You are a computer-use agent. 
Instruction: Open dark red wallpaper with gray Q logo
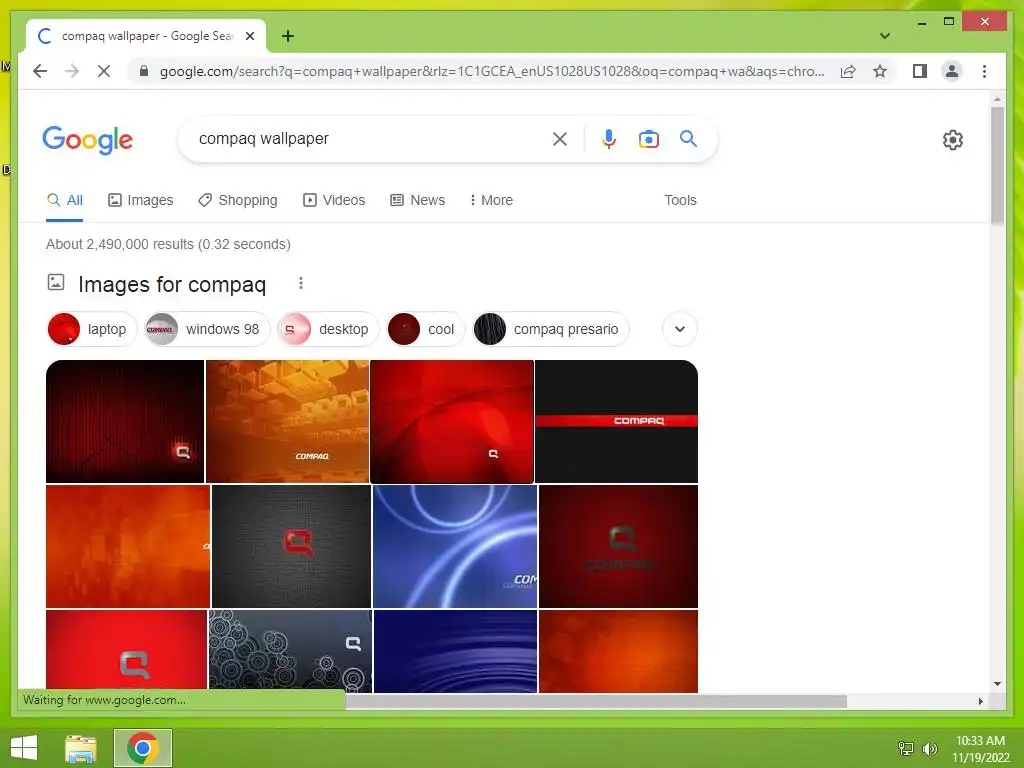point(618,546)
